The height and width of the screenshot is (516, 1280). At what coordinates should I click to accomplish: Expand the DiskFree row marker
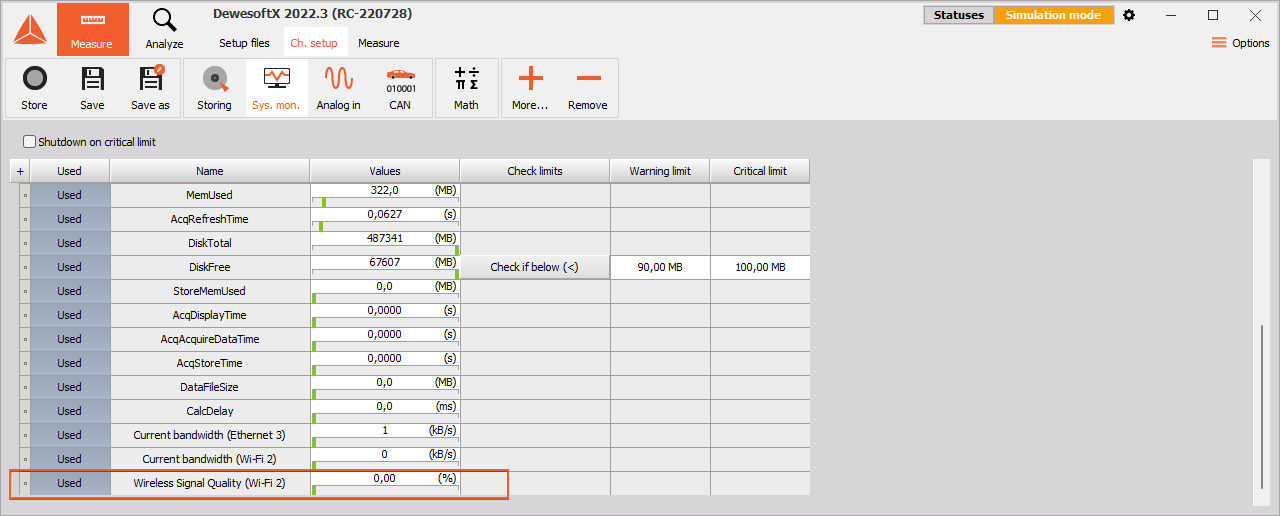[24, 267]
